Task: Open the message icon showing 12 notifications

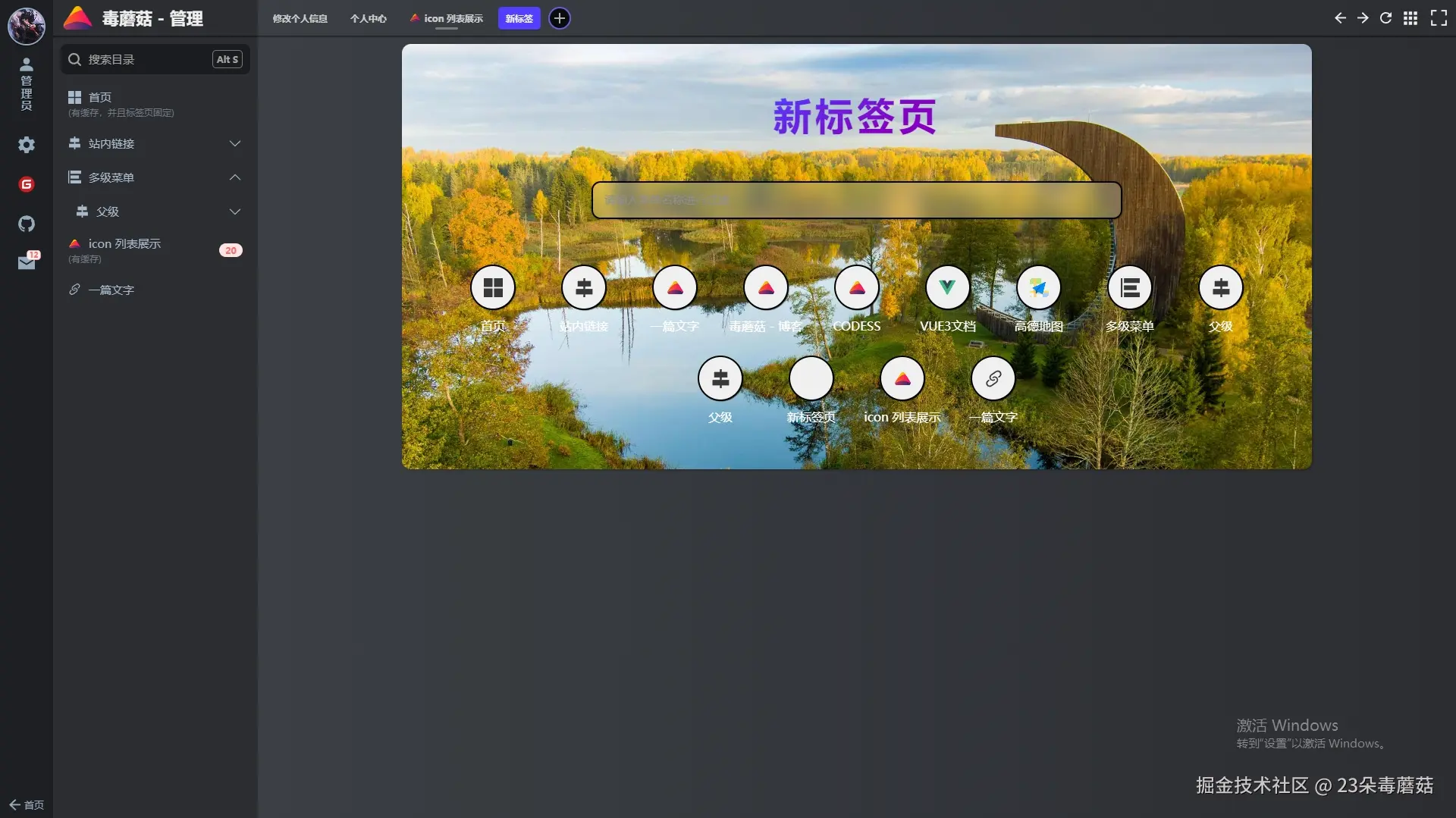Action: (x=27, y=262)
